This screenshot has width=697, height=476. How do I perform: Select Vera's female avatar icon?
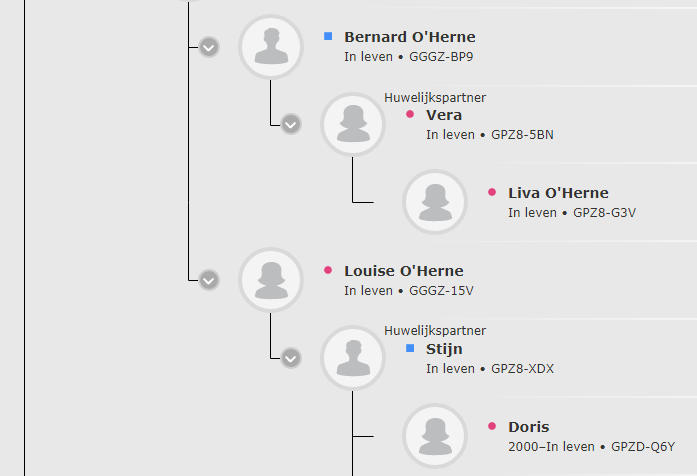(353, 124)
